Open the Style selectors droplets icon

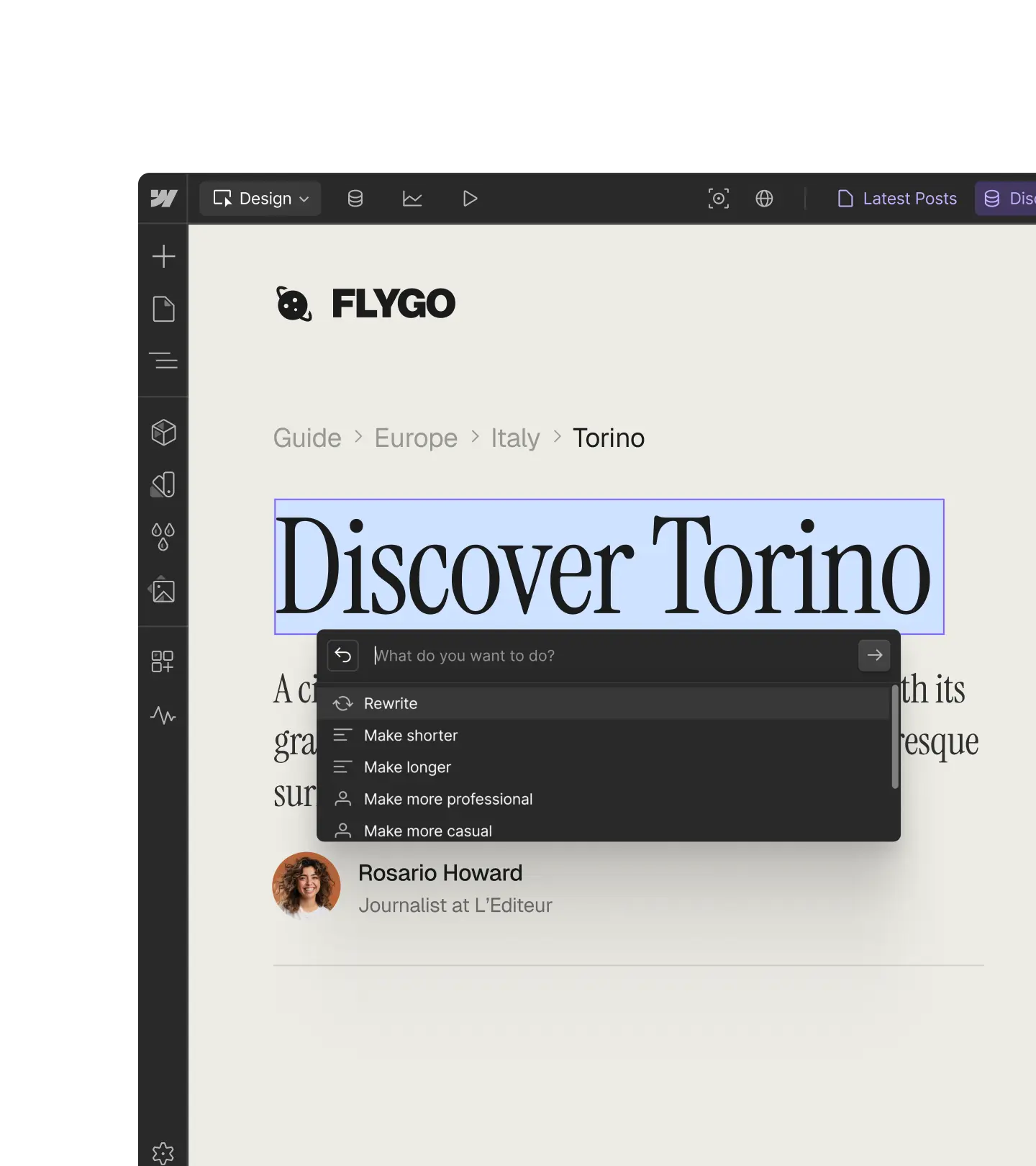(x=163, y=537)
